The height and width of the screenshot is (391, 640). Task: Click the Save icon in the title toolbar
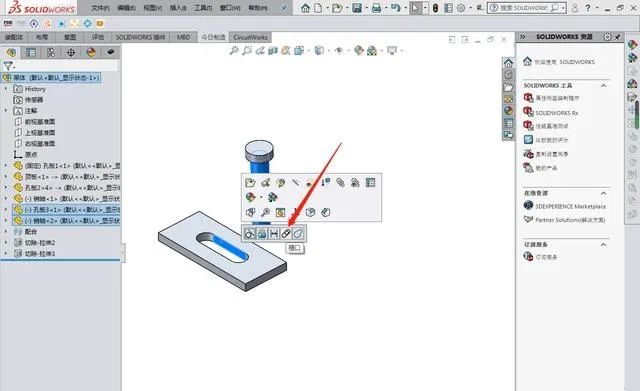[x=357, y=8]
